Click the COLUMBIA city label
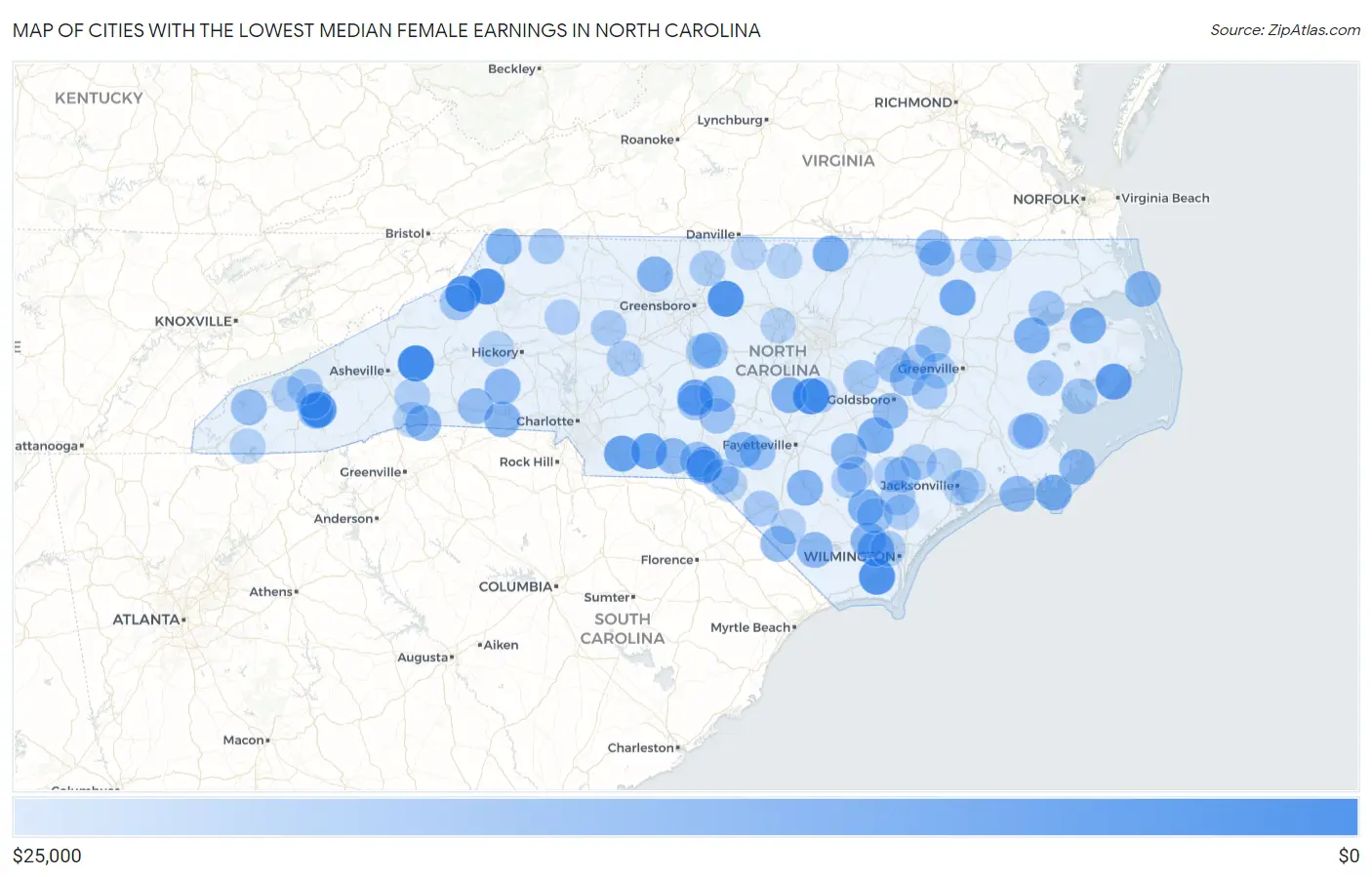The width and height of the screenshot is (1372, 877). tap(515, 587)
